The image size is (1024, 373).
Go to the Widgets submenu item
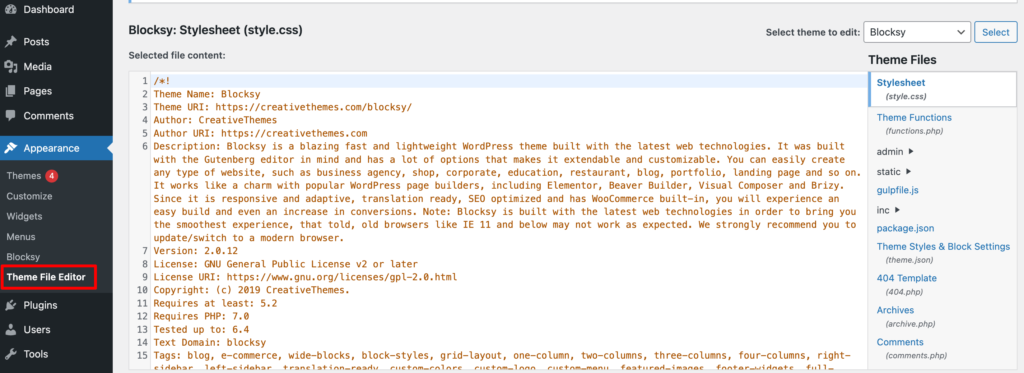click(25, 216)
